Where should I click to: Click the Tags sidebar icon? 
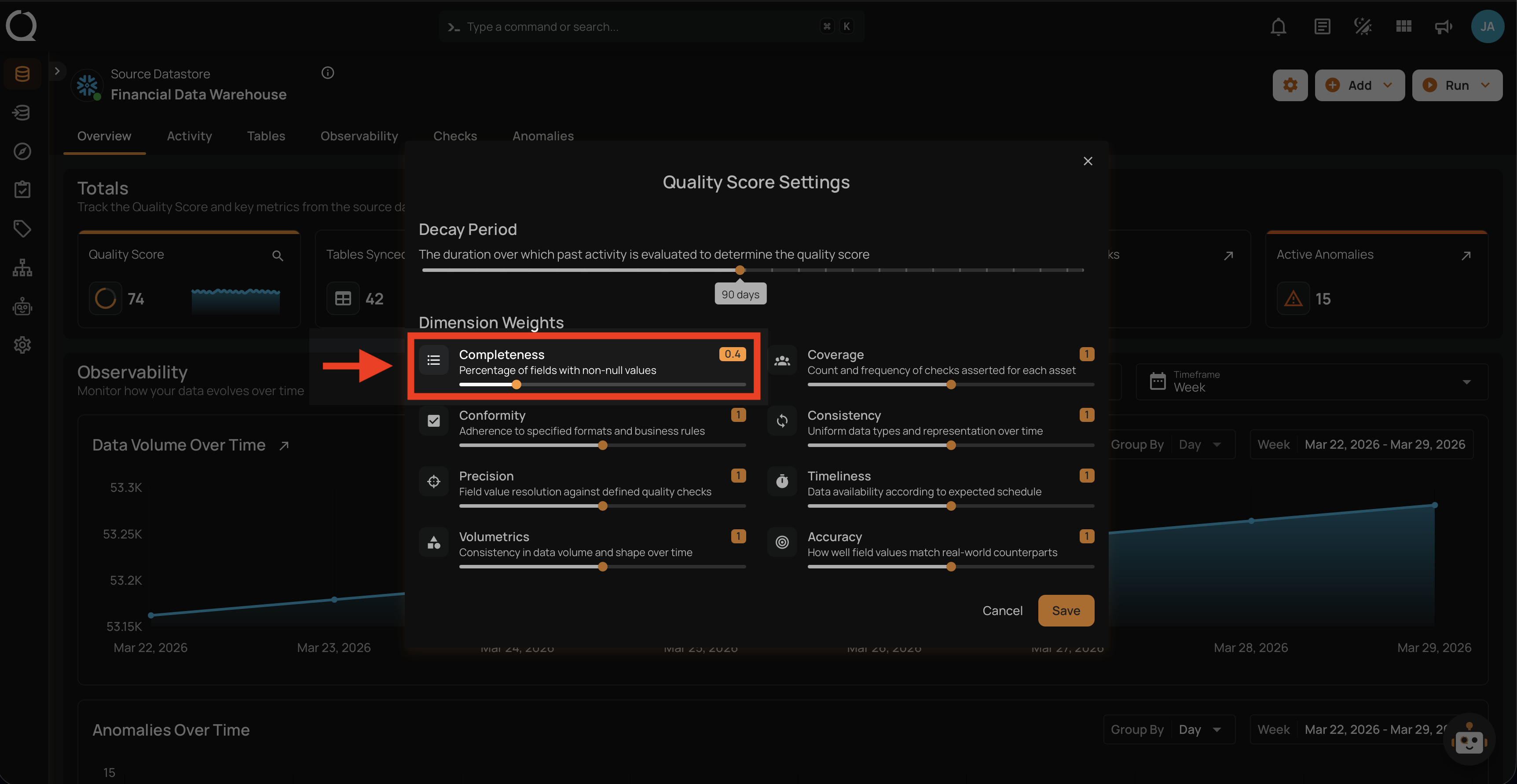pyautogui.click(x=22, y=228)
